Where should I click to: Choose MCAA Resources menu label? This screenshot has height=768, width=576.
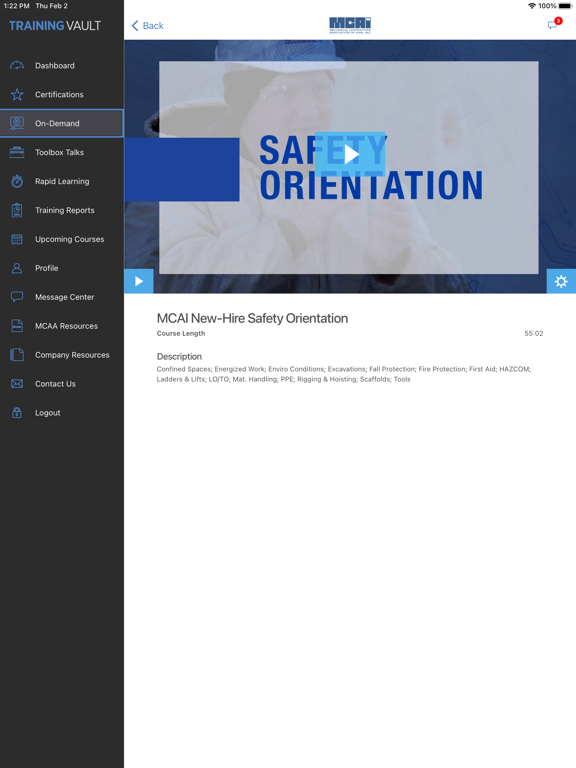[x=67, y=326]
